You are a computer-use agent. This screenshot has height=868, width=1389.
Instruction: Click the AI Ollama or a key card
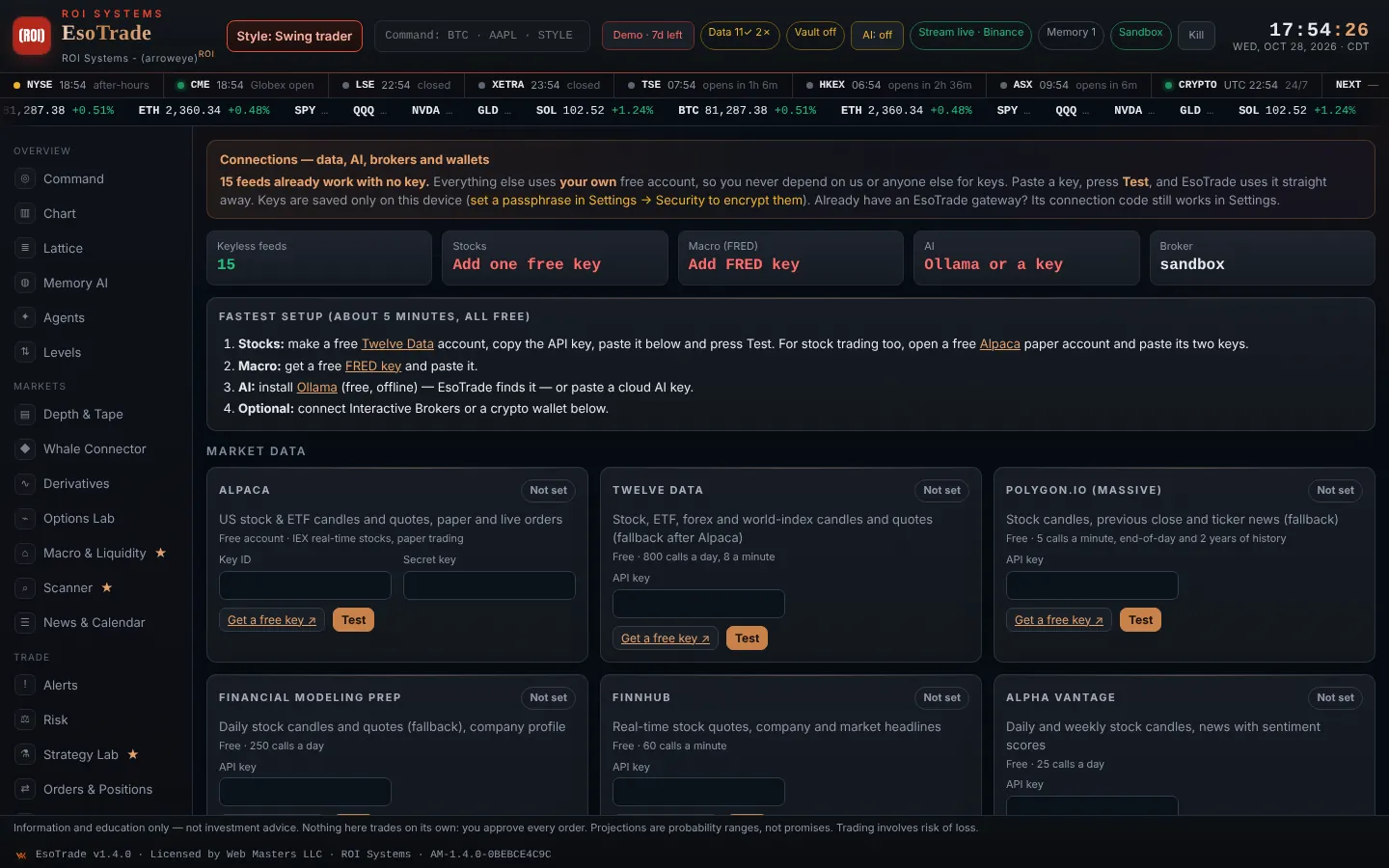(1026, 258)
